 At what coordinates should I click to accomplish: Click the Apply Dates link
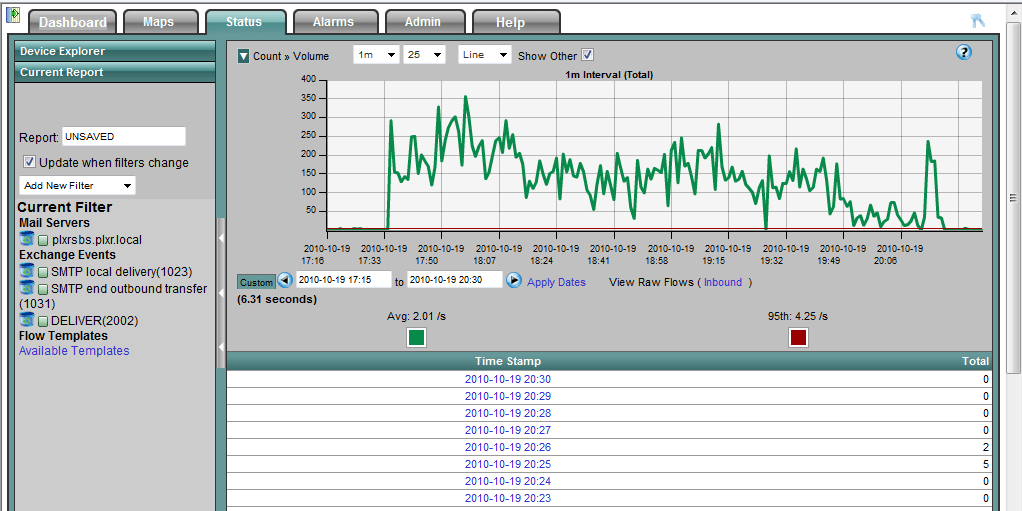click(556, 282)
